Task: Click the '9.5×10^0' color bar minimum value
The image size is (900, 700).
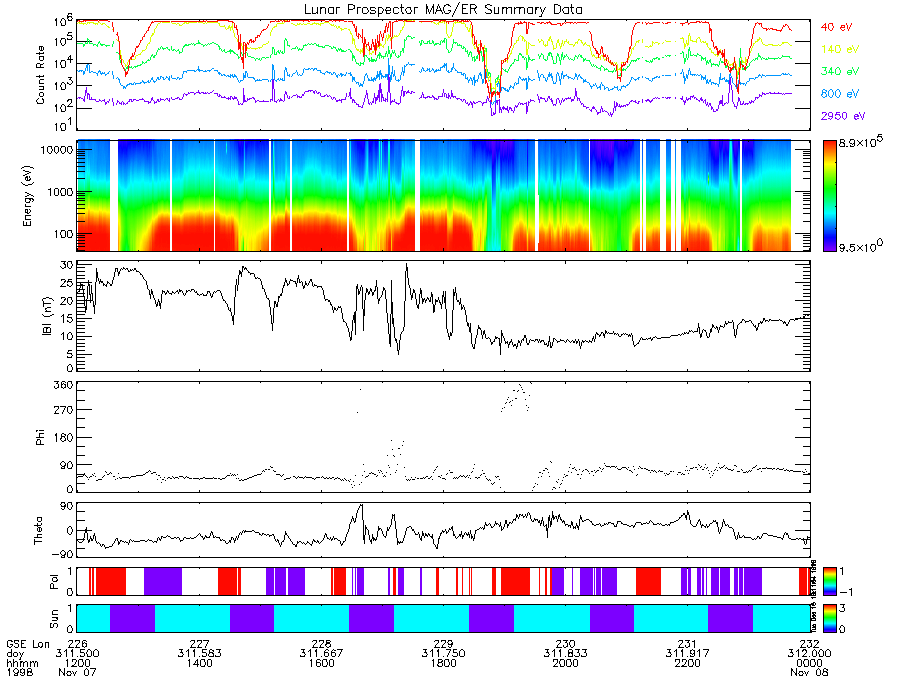Action: (860, 246)
